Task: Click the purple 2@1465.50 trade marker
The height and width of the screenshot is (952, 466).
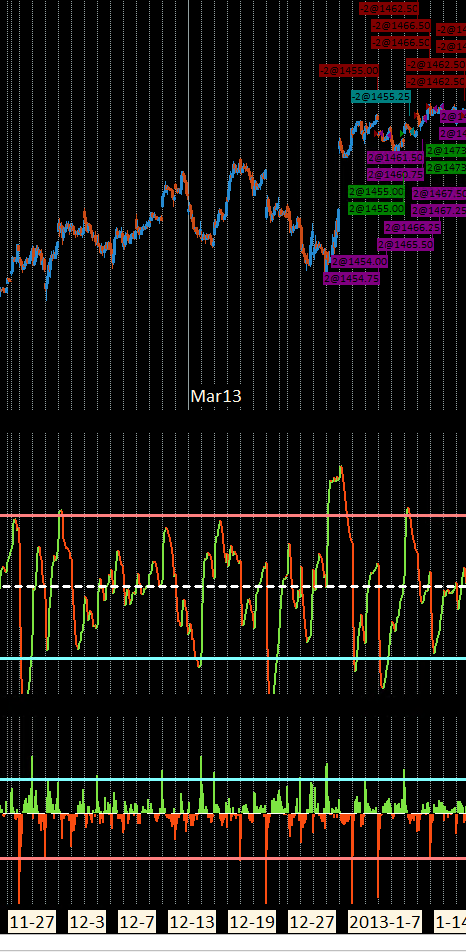Action: (405, 245)
